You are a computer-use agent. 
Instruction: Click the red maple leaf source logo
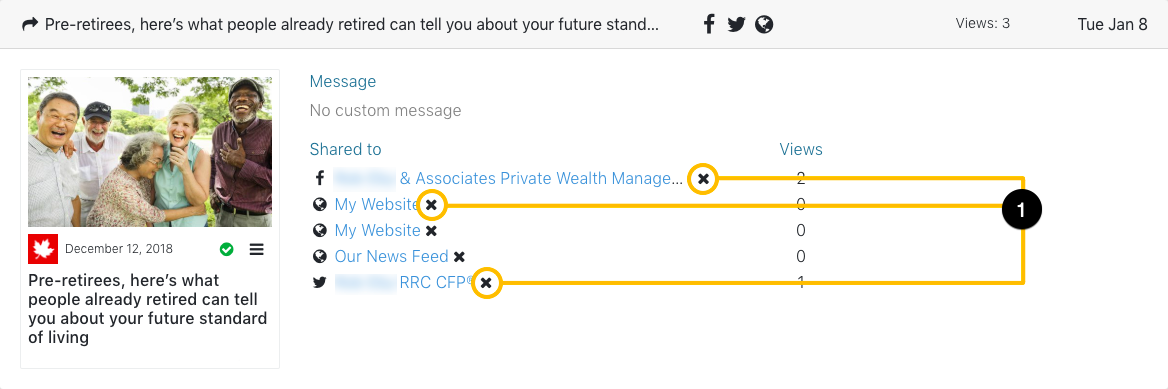(43, 249)
